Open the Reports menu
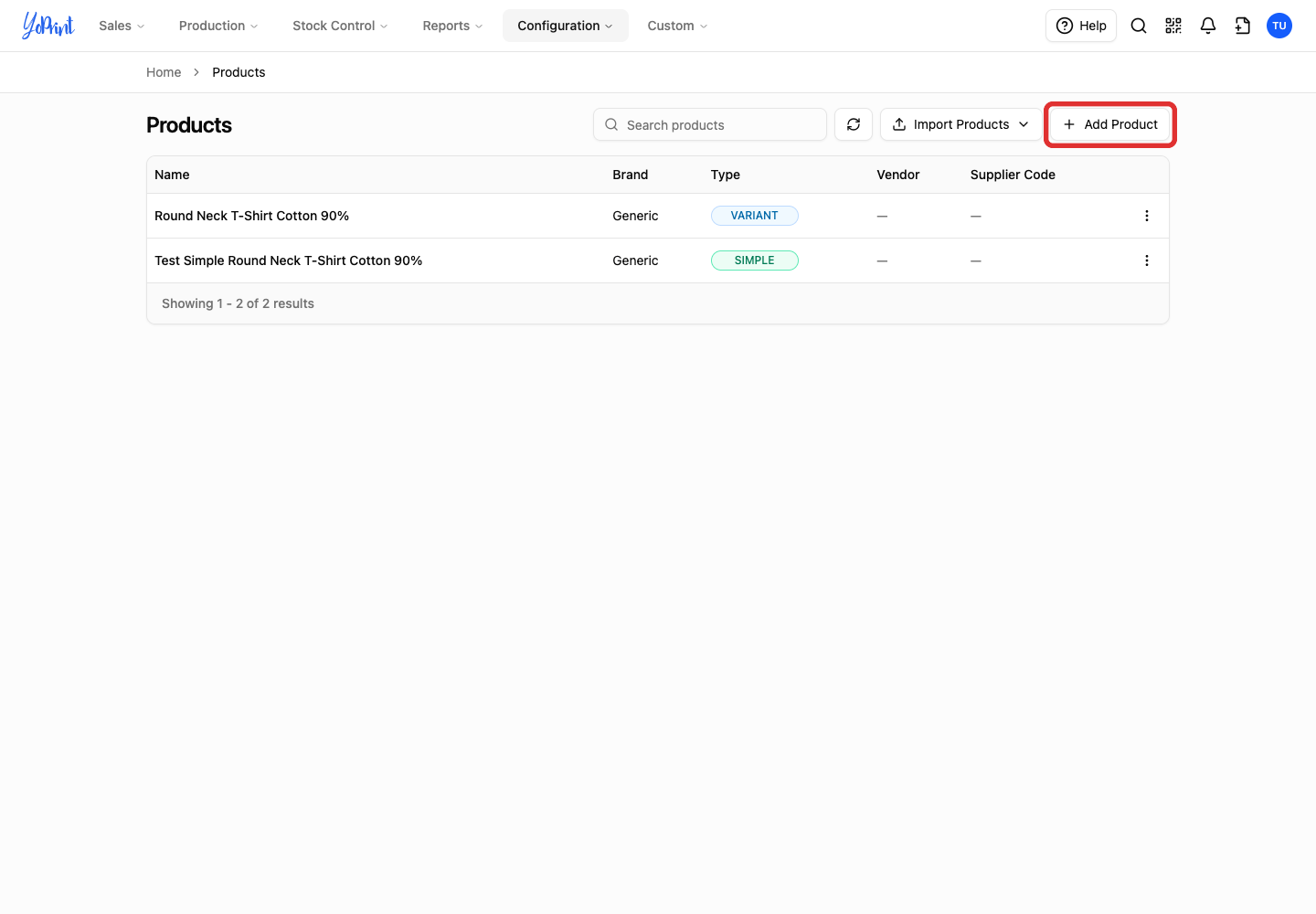The height and width of the screenshot is (914, 1316). click(452, 26)
